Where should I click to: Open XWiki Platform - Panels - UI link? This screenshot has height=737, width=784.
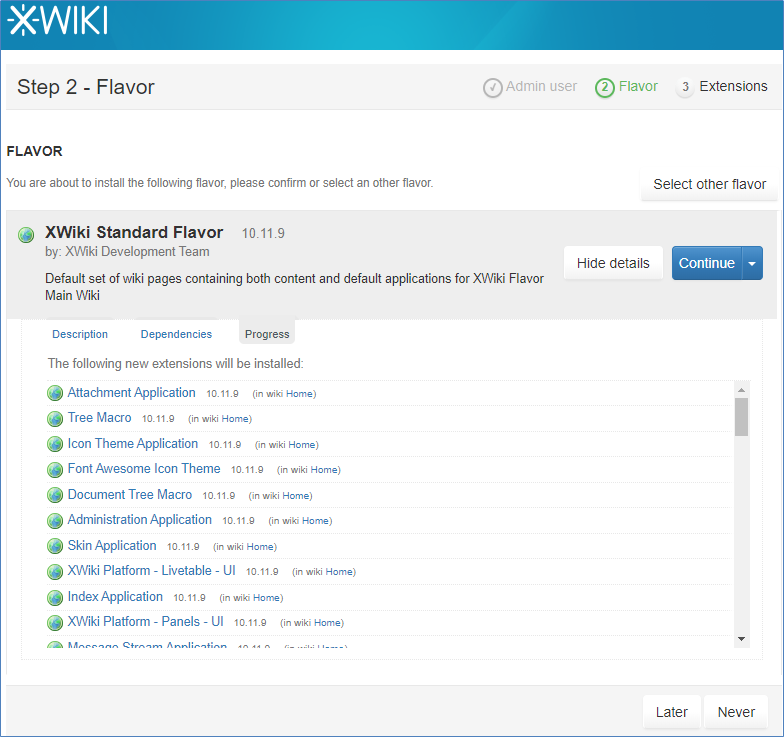[146, 622]
